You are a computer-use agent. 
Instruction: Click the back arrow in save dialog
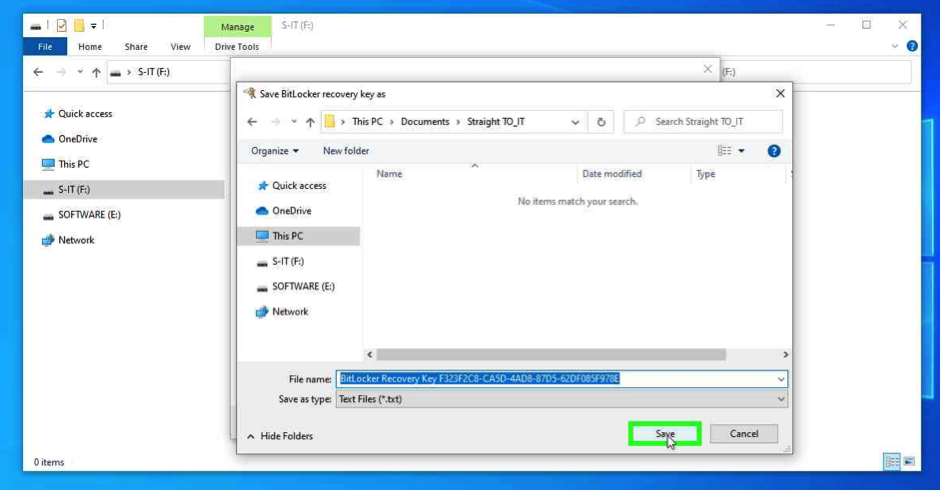tap(252, 122)
